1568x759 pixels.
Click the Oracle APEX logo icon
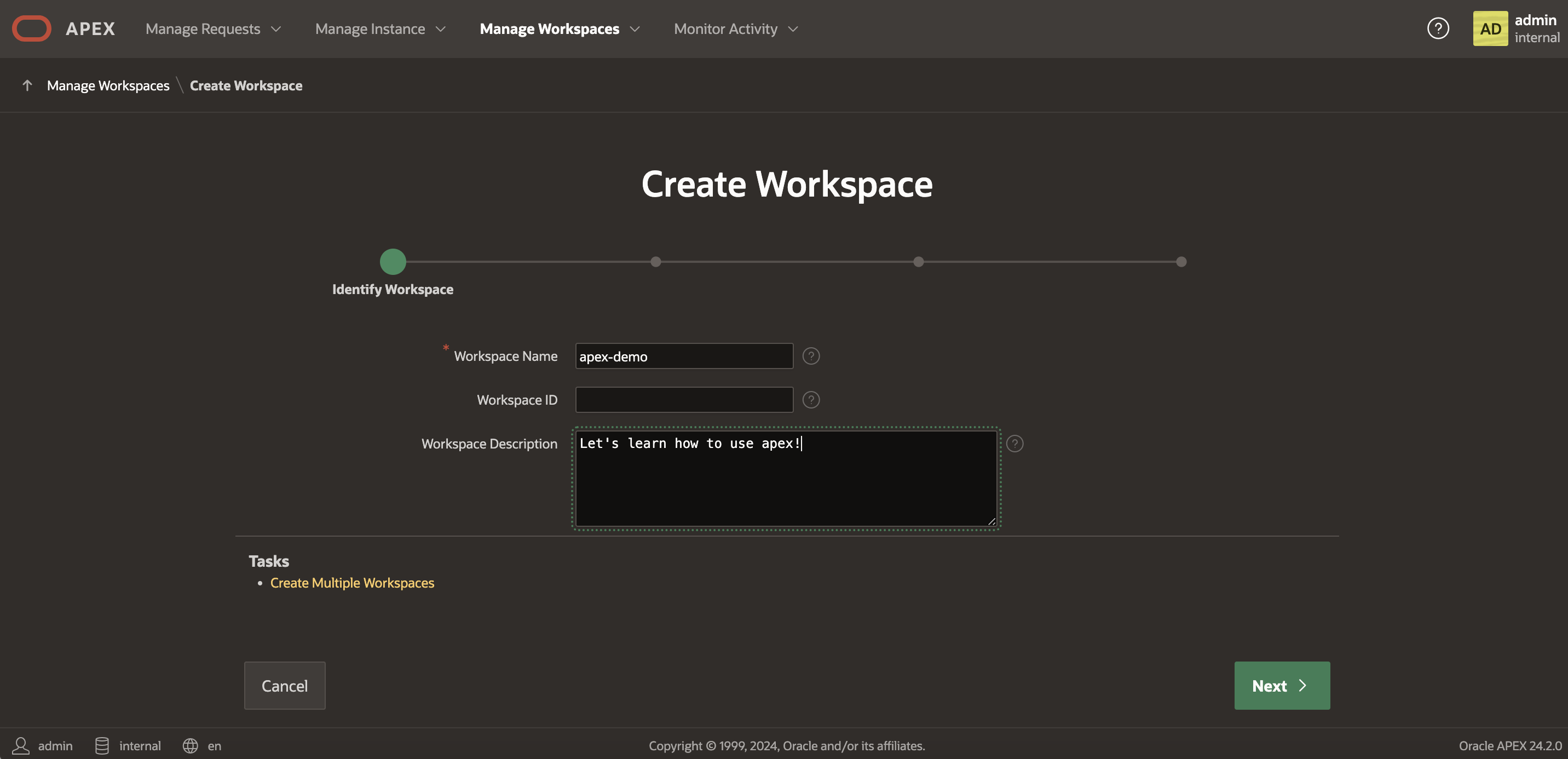coord(32,28)
